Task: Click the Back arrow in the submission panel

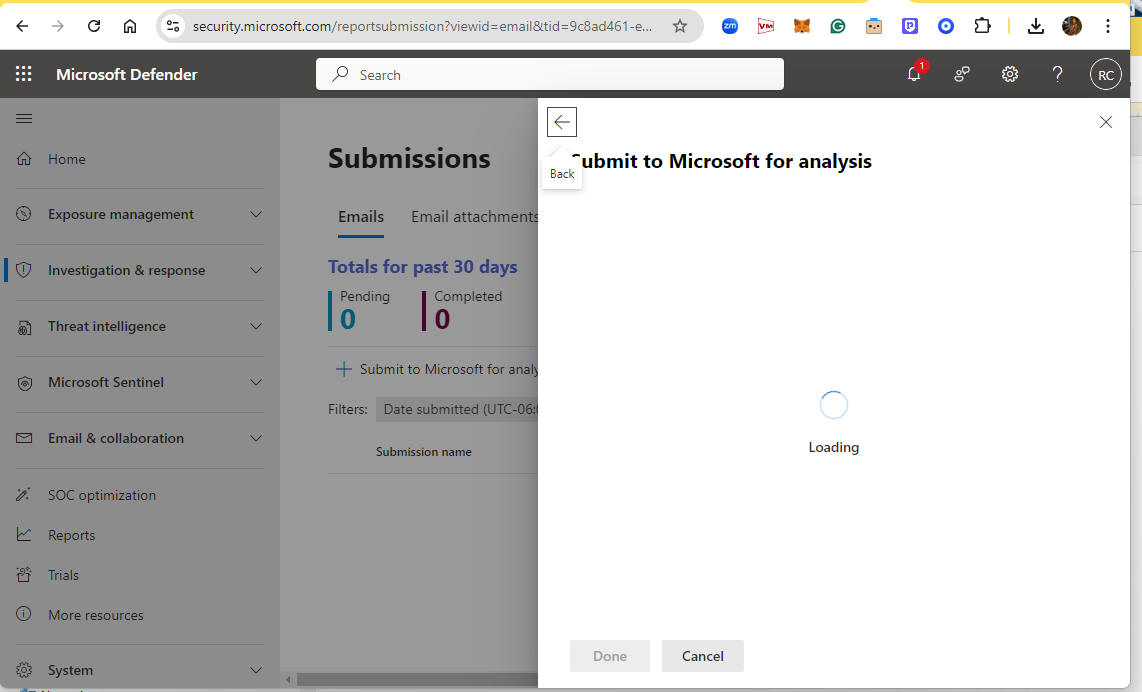Action: pos(562,122)
